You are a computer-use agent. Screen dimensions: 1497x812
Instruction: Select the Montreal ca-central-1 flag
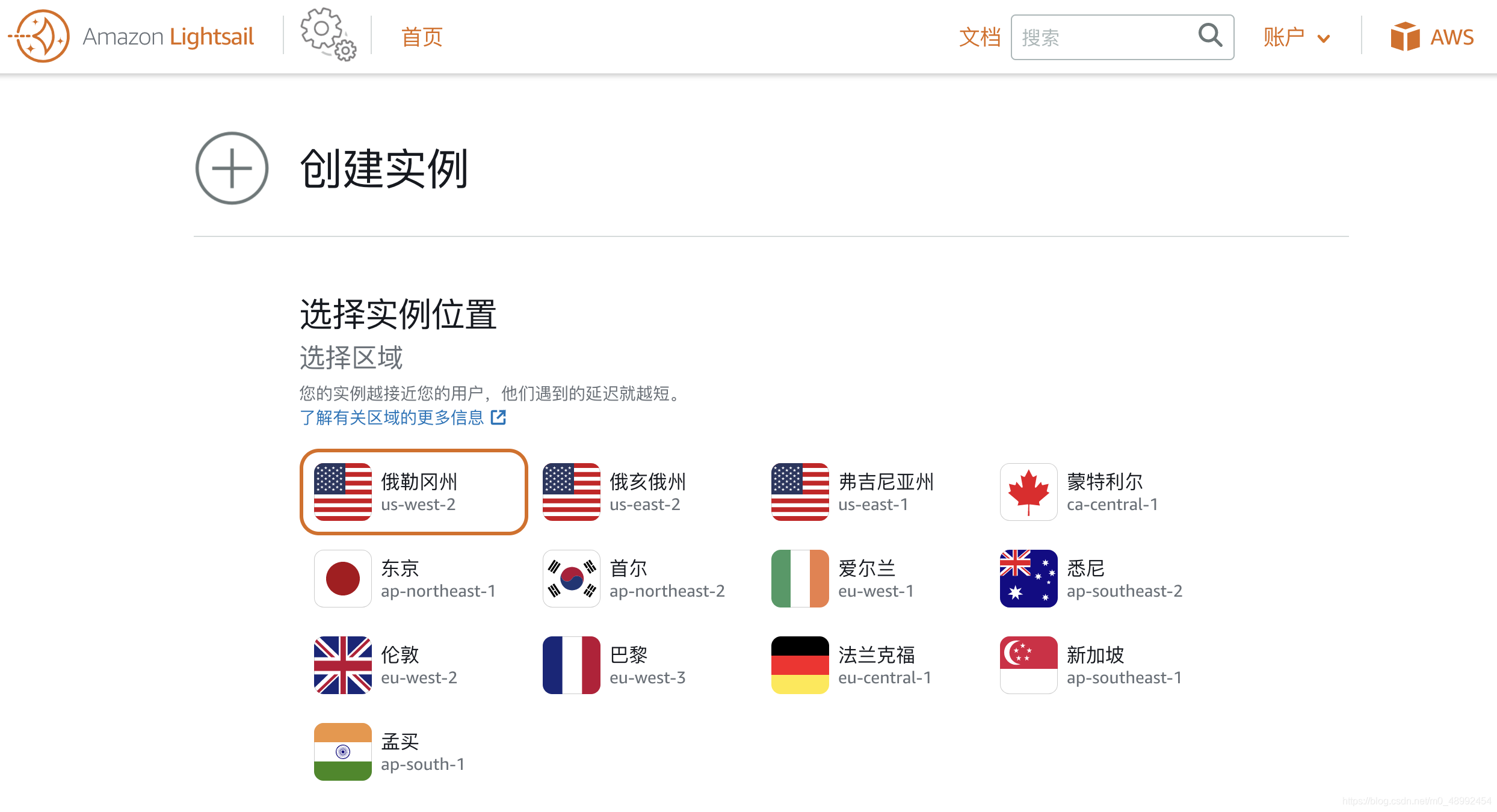click(1028, 492)
